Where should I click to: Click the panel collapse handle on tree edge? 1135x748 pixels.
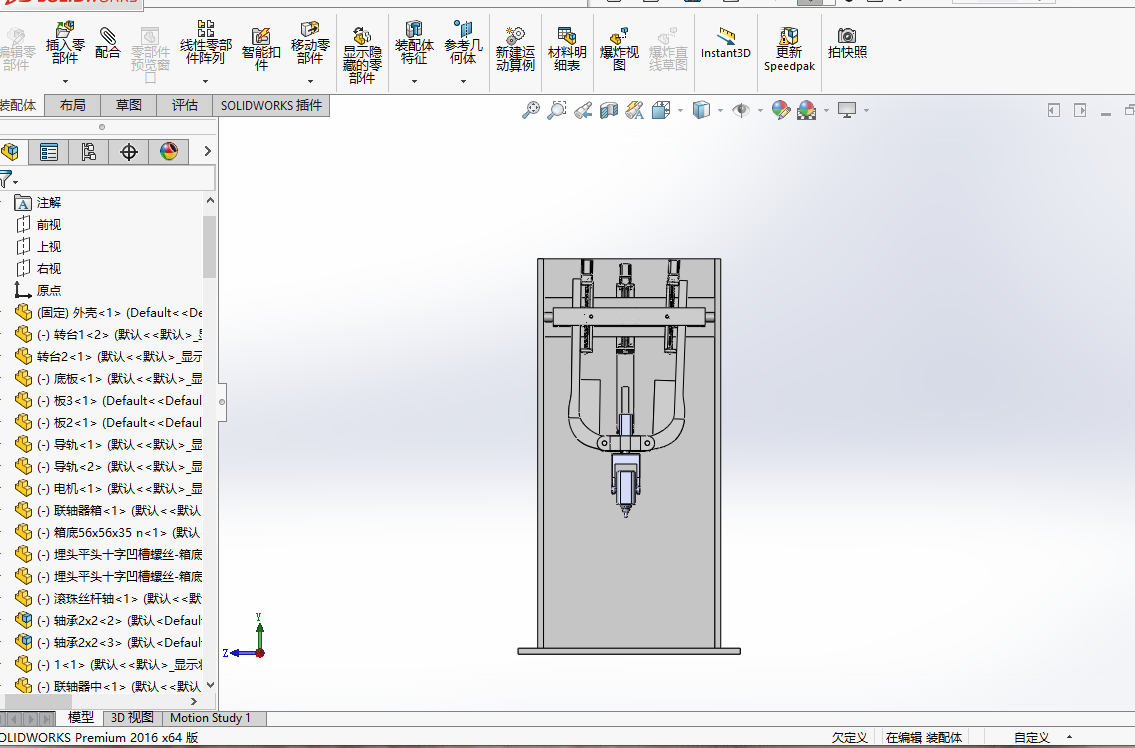point(222,402)
